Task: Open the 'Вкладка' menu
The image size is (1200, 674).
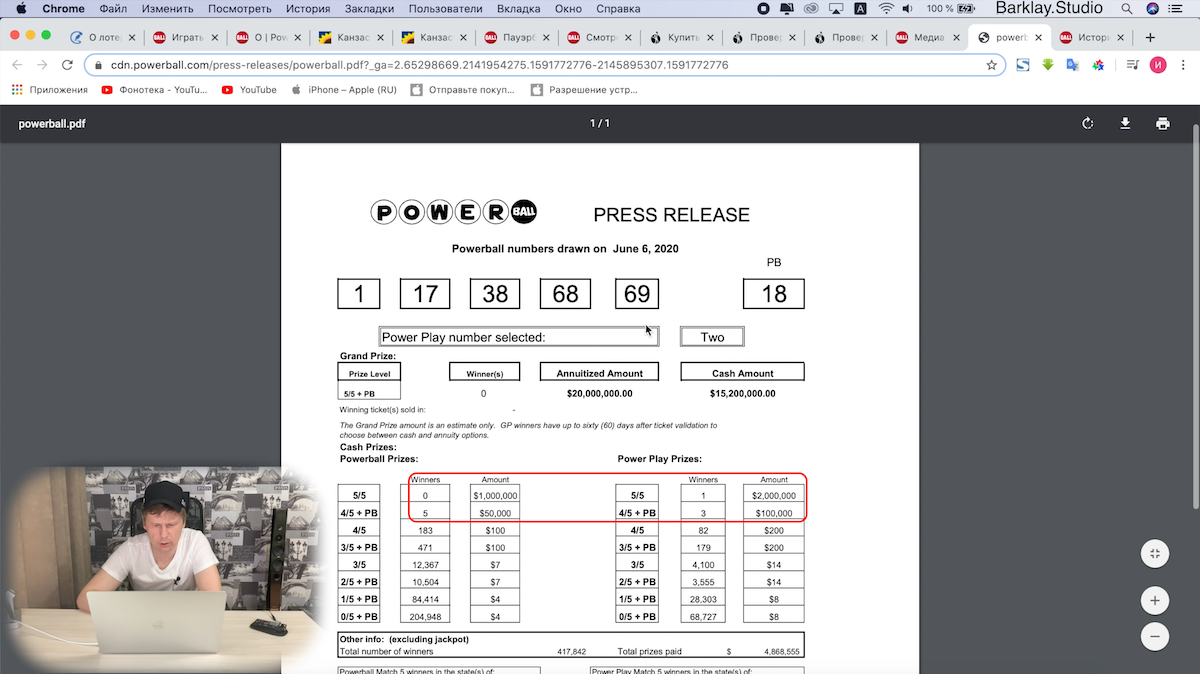Action: (518, 9)
